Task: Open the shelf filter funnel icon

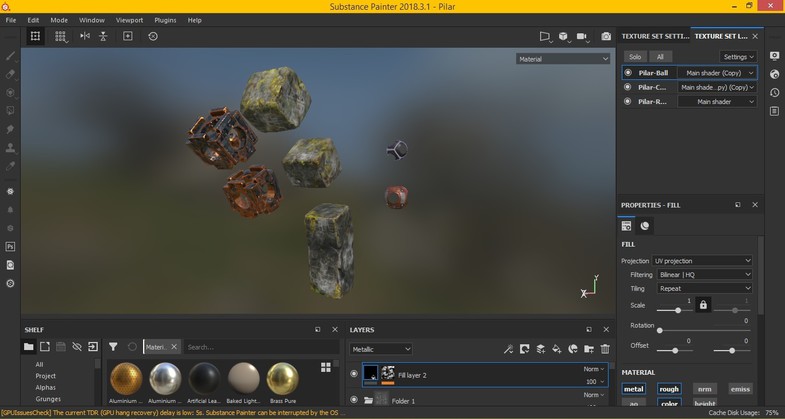Action: coord(113,346)
